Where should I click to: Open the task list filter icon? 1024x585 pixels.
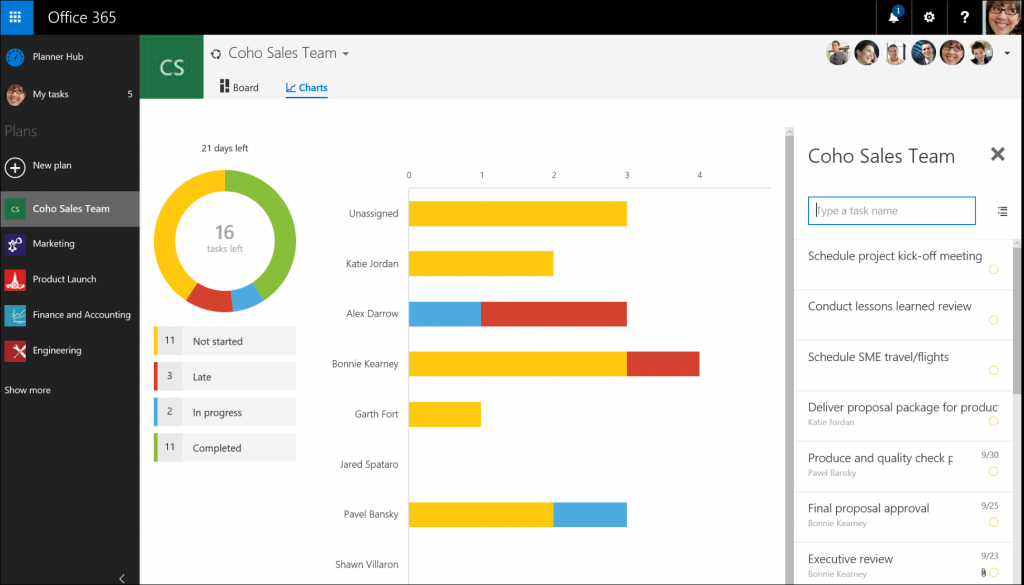tap(1002, 211)
